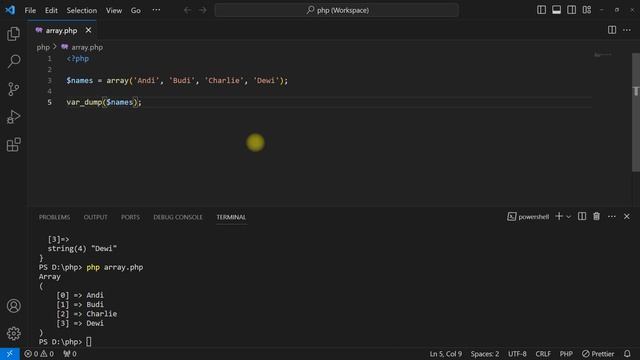Open the View menu

coord(114,10)
